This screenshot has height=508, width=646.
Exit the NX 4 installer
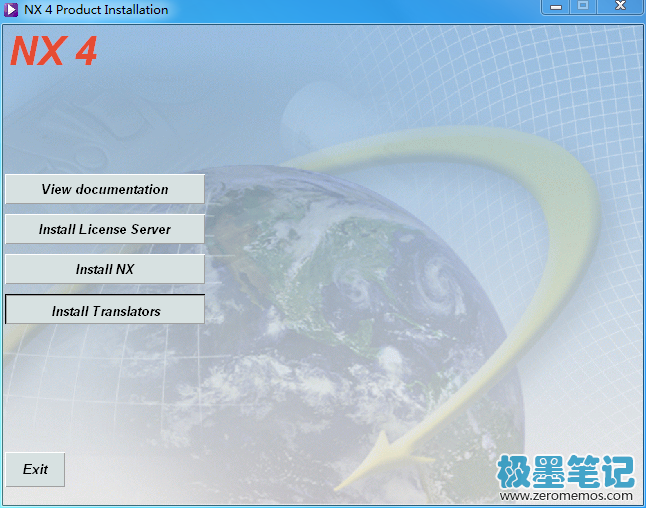click(x=35, y=469)
